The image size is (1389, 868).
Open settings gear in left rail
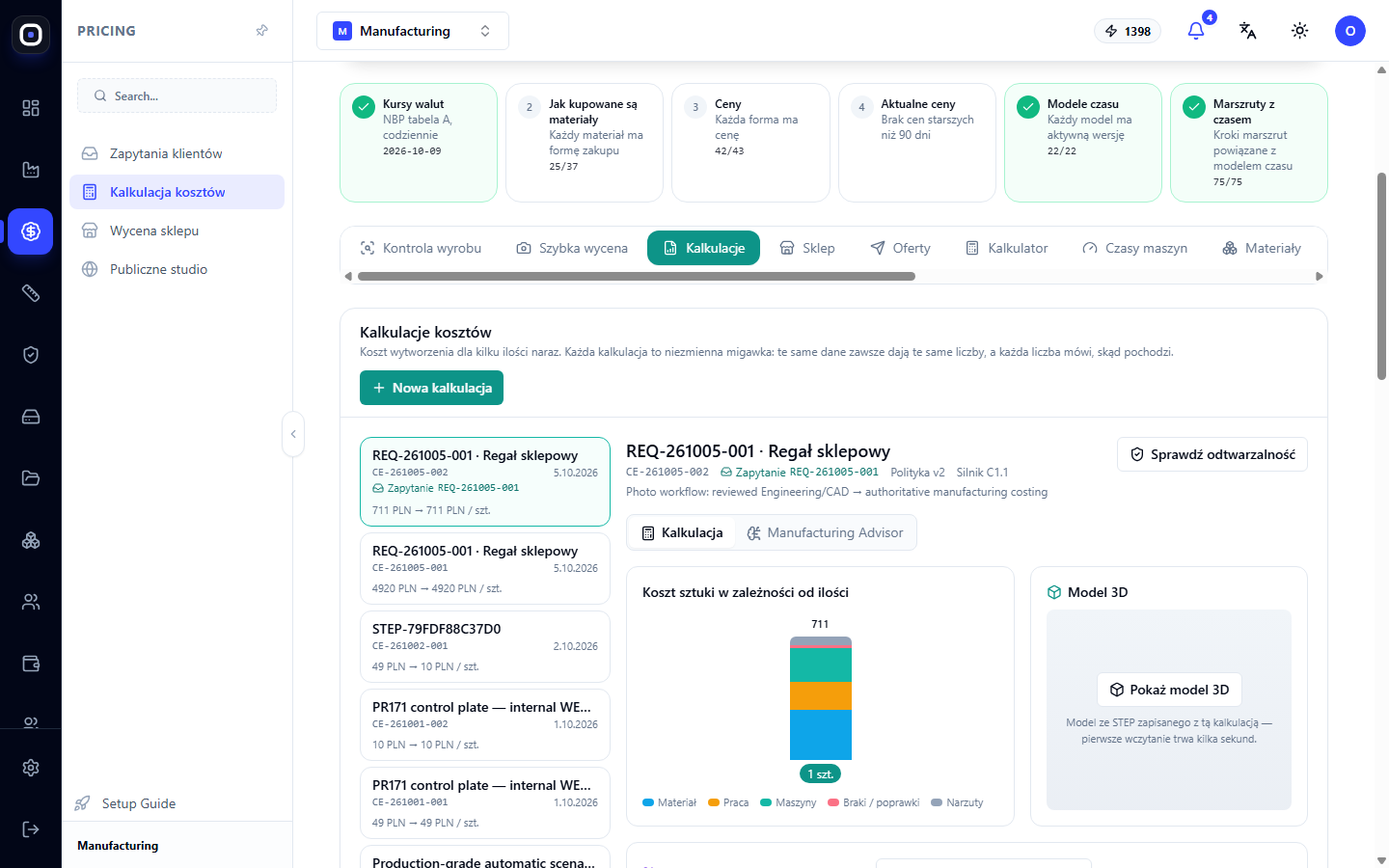point(31,768)
